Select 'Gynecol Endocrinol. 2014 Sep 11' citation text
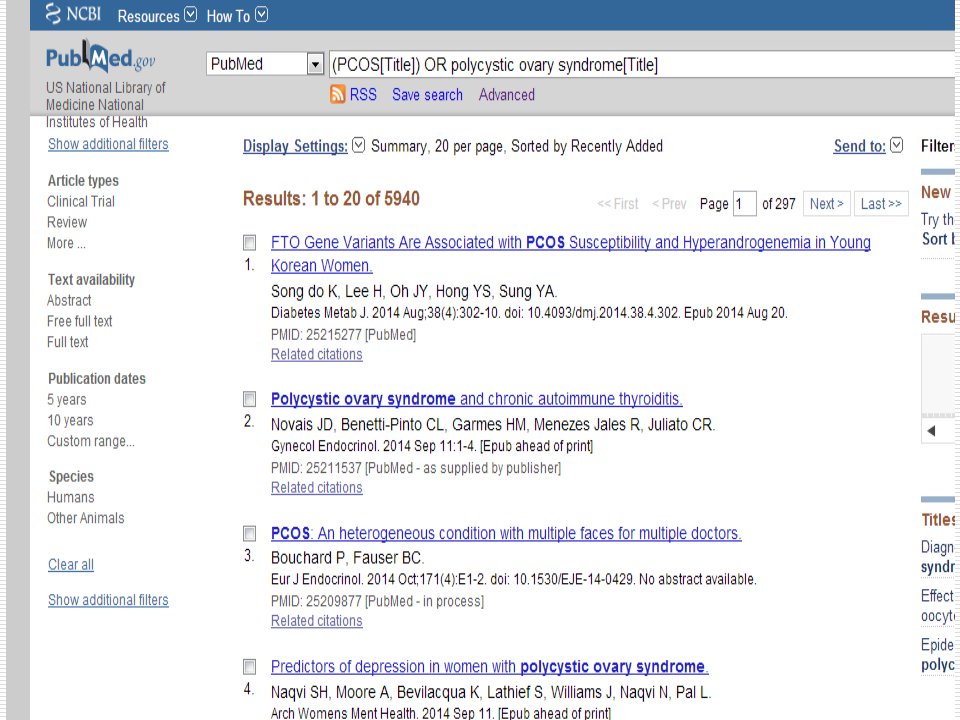Image resolution: width=960 pixels, height=720 pixels. point(432,446)
